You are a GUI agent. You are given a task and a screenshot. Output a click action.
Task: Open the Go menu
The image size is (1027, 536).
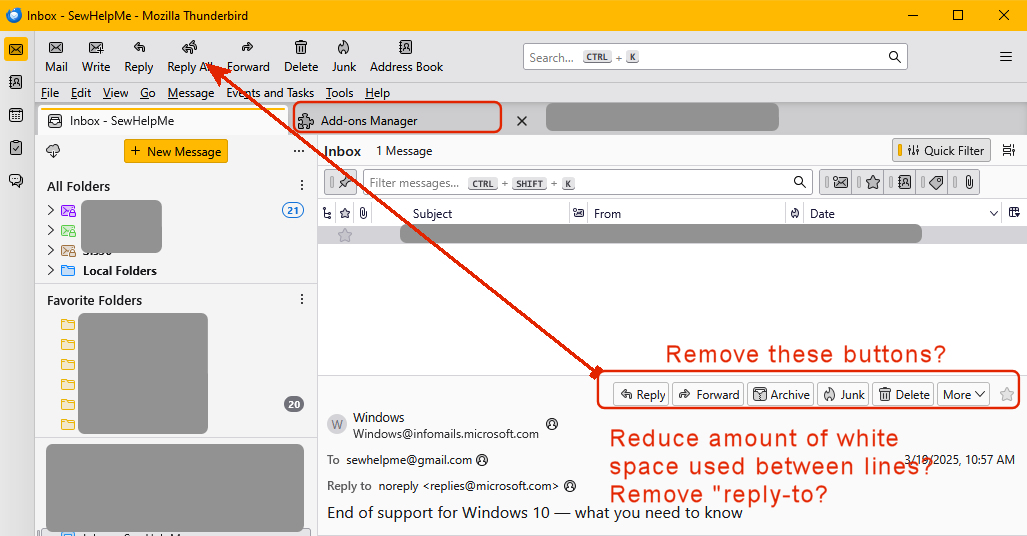click(x=147, y=93)
